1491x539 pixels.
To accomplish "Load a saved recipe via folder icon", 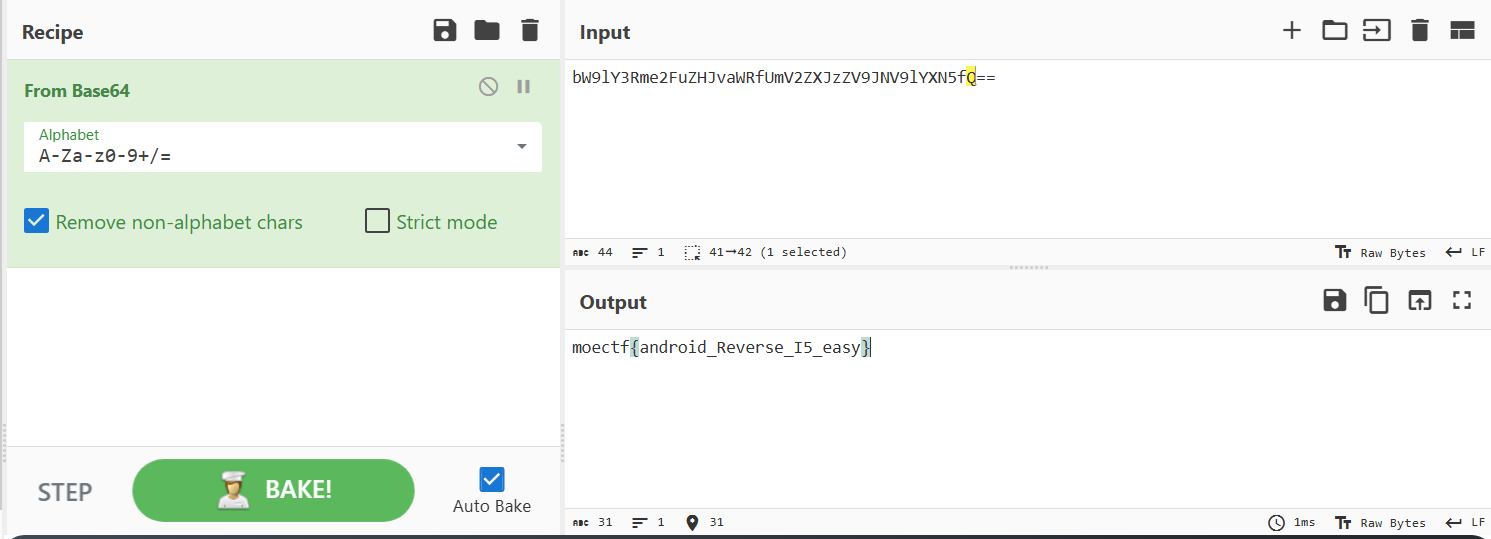I will click(x=487, y=31).
